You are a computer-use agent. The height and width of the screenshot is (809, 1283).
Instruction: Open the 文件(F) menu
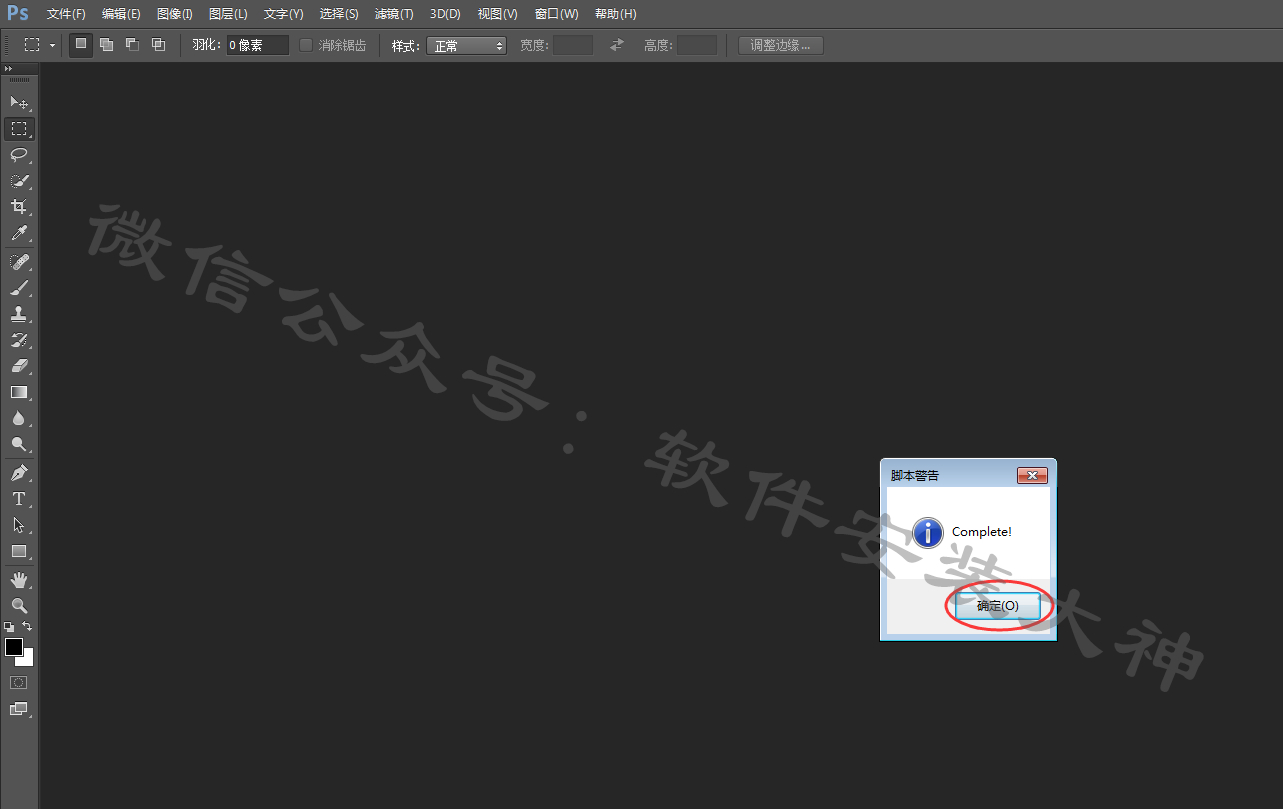[66, 14]
